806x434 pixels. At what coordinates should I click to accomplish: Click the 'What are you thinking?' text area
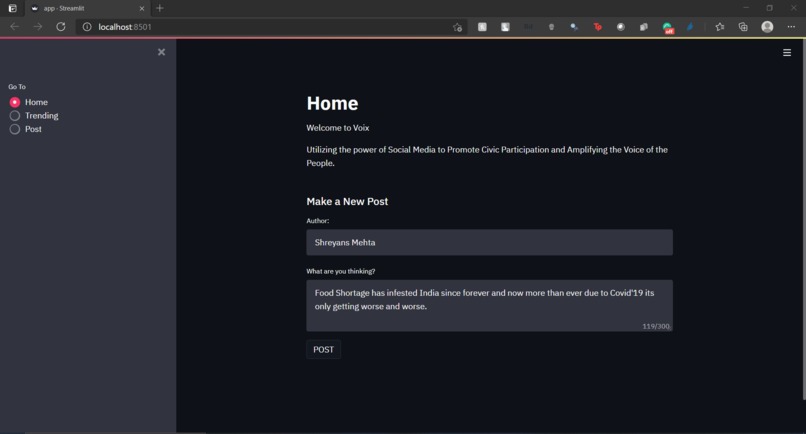click(x=489, y=305)
